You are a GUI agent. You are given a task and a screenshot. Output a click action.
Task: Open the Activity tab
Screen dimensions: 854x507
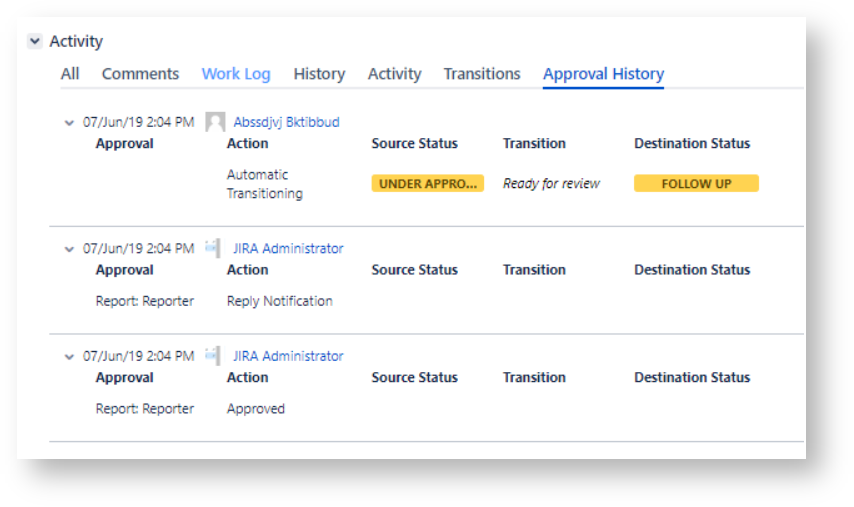click(x=394, y=74)
